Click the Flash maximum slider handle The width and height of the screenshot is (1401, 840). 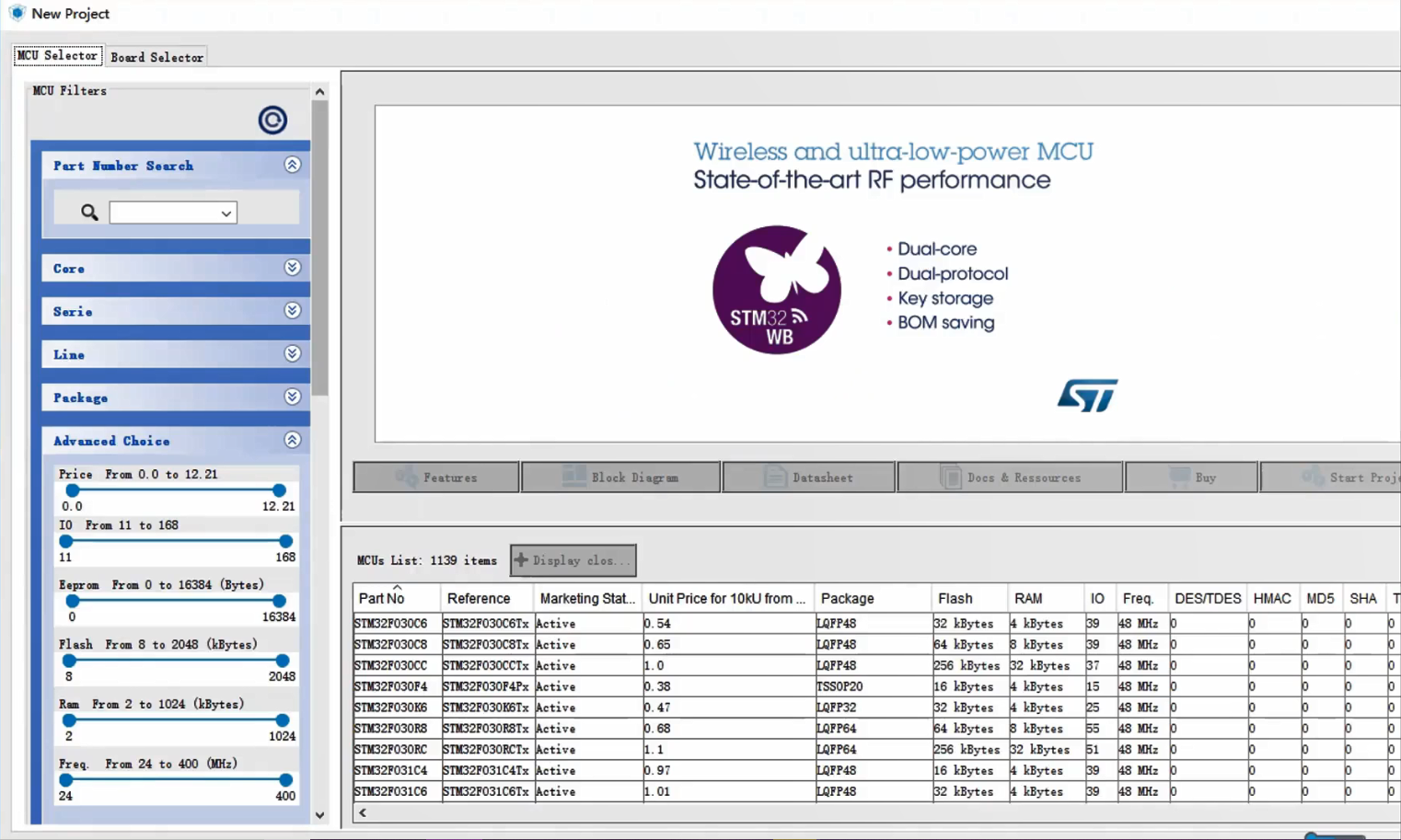coord(283,661)
